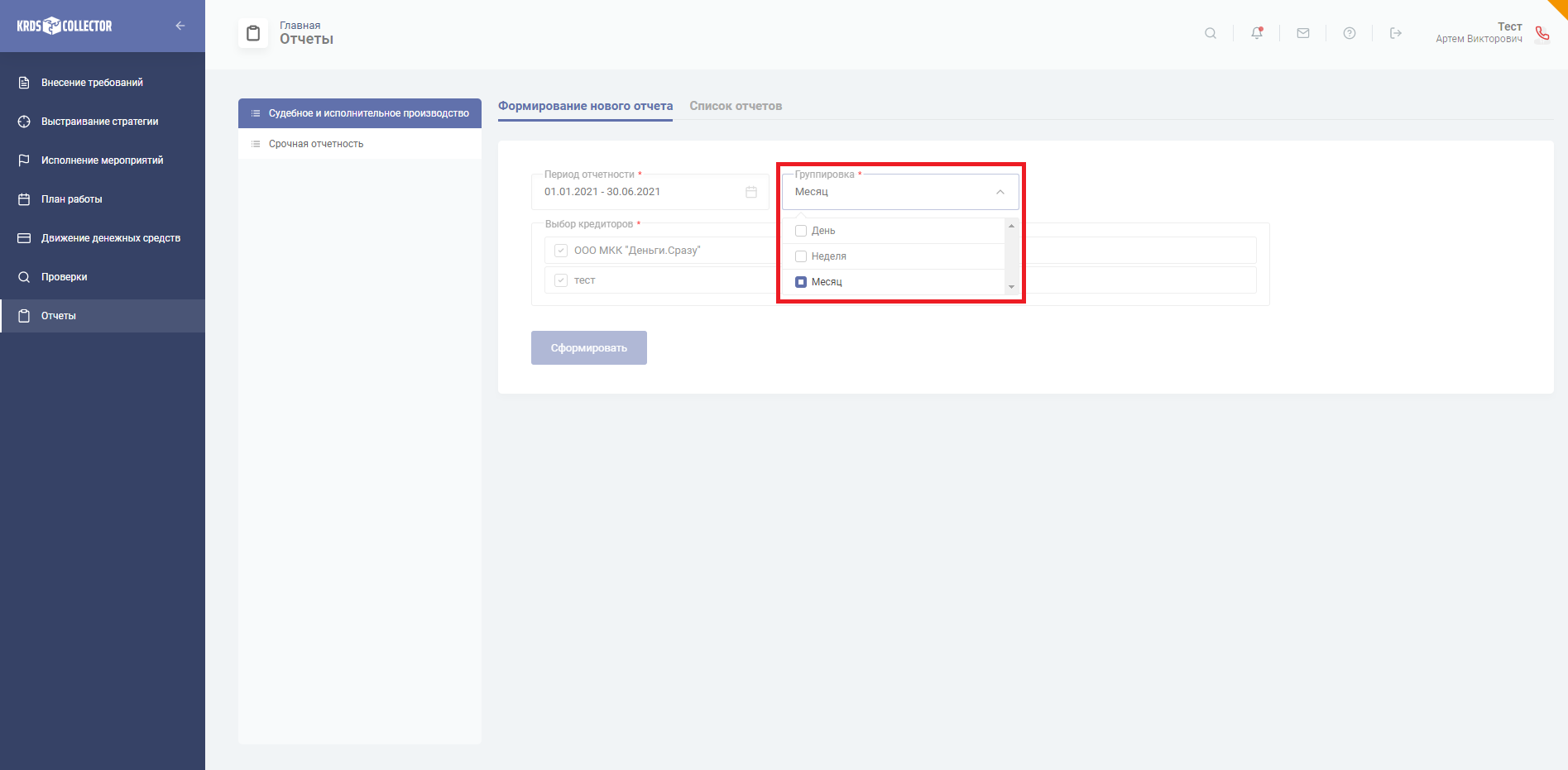Viewport: 1568px width, 770px height.
Task: Open search from the header
Action: (x=1211, y=33)
